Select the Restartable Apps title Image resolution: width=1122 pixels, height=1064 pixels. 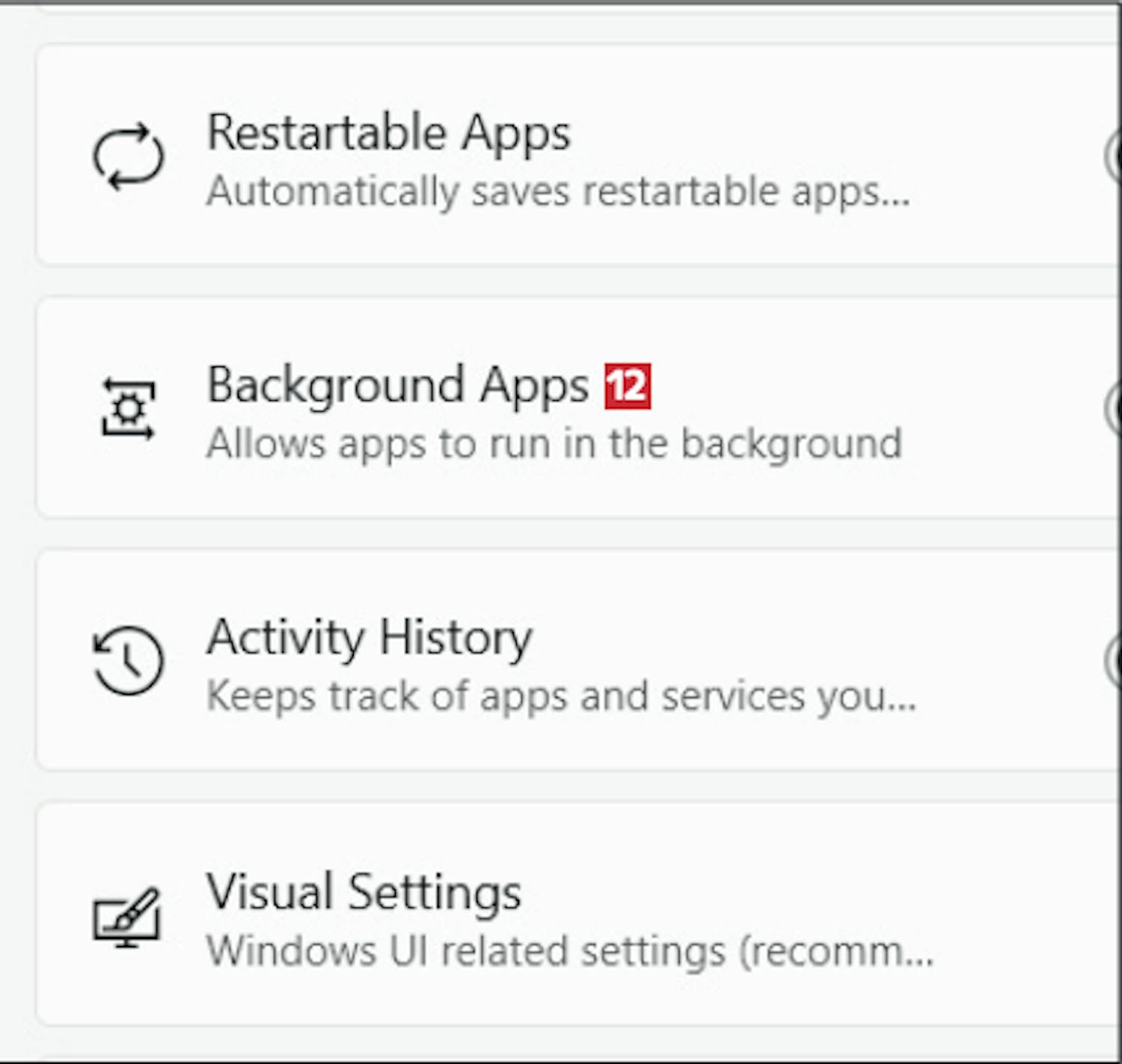[388, 133]
